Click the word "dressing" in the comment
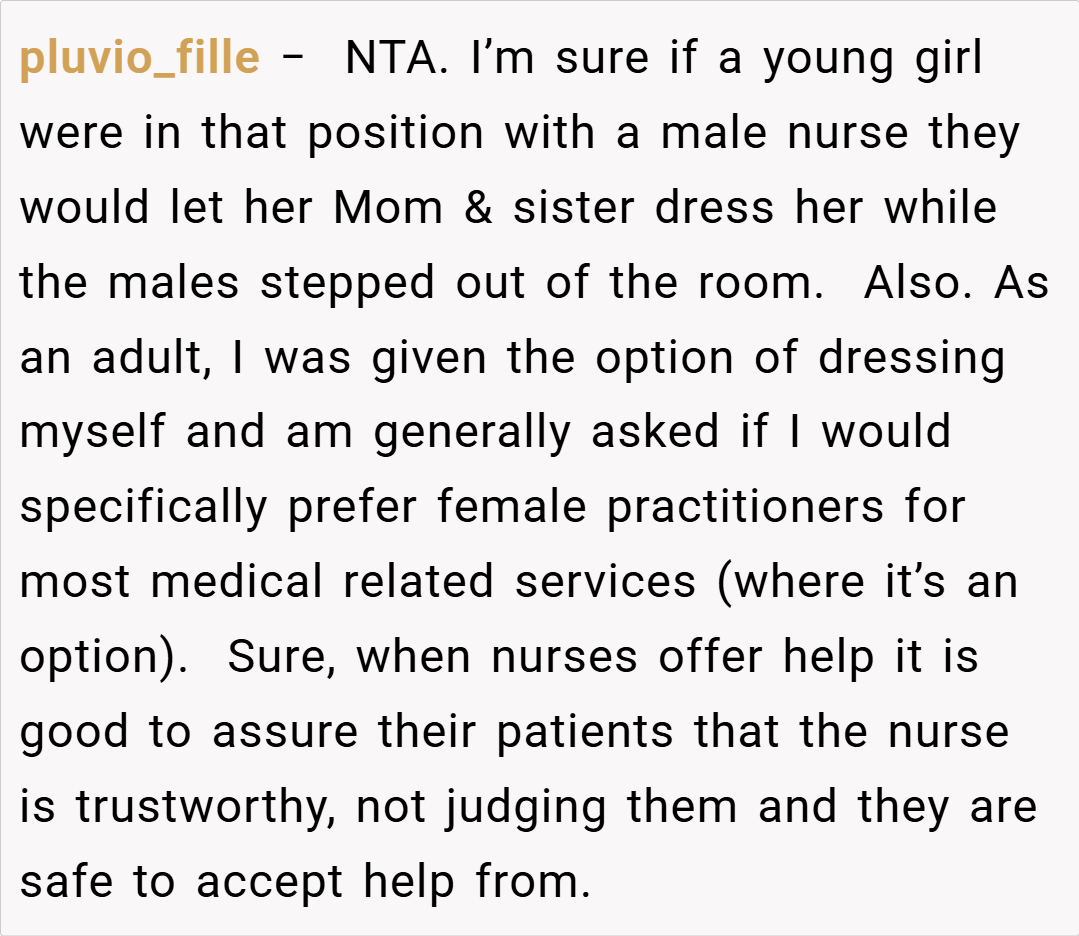Screen dimensions: 1079x936 pos(911,359)
